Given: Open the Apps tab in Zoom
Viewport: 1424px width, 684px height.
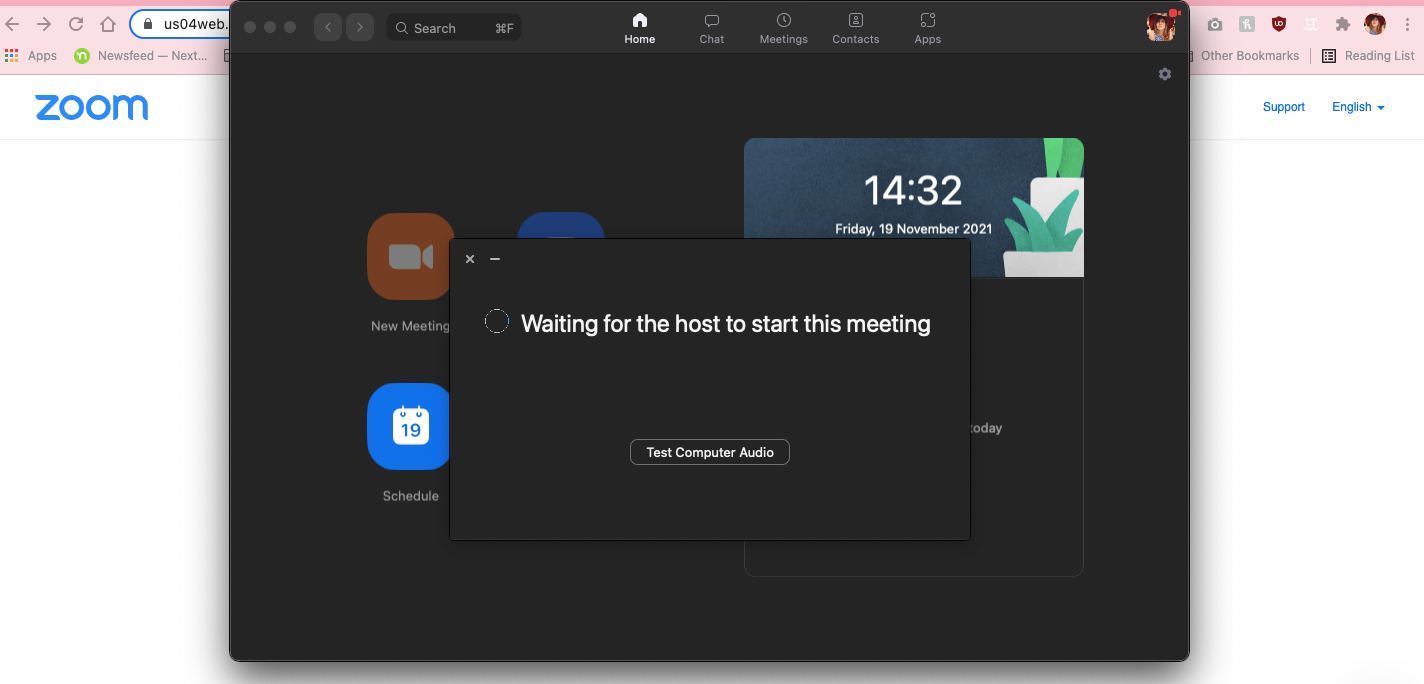Looking at the screenshot, I should click(x=928, y=28).
